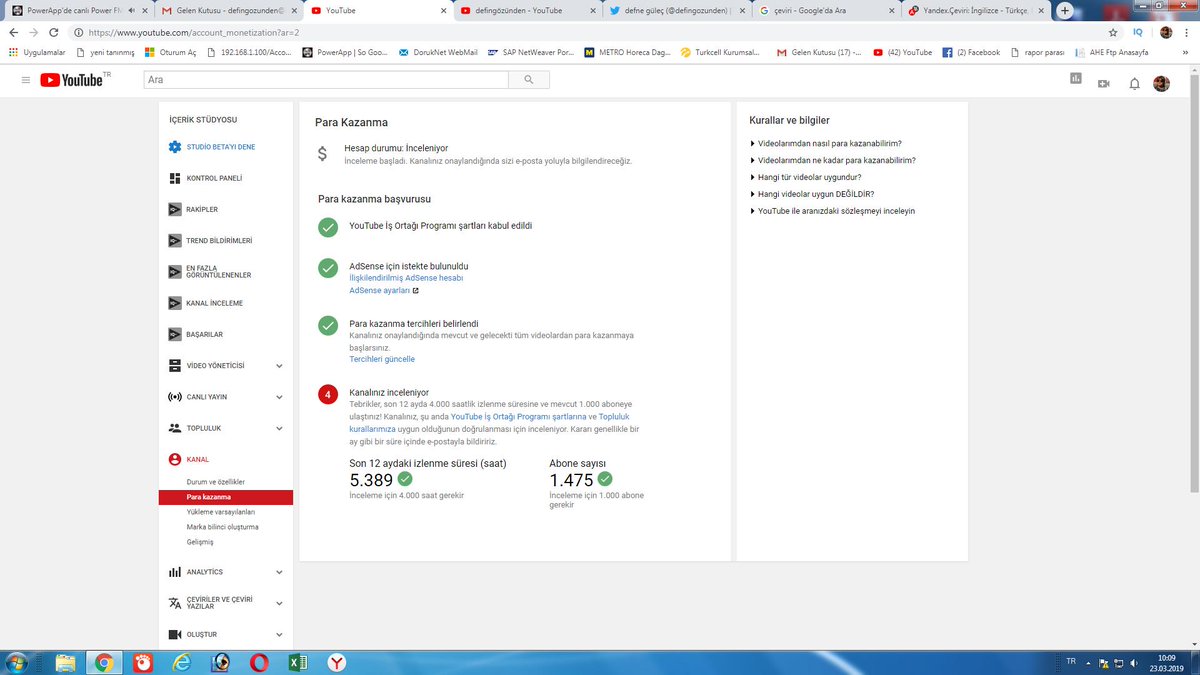Click the Kontrol Paneli grid icon
The image size is (1200, 675).
click(175, 178)
